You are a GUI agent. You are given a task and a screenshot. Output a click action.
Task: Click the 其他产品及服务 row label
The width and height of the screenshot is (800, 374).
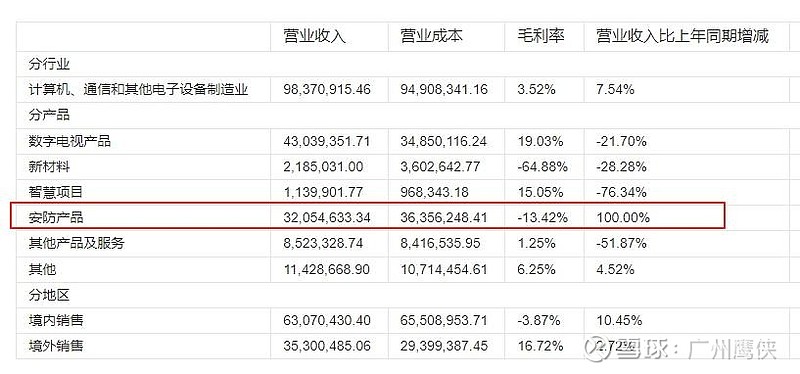point(77,243)
